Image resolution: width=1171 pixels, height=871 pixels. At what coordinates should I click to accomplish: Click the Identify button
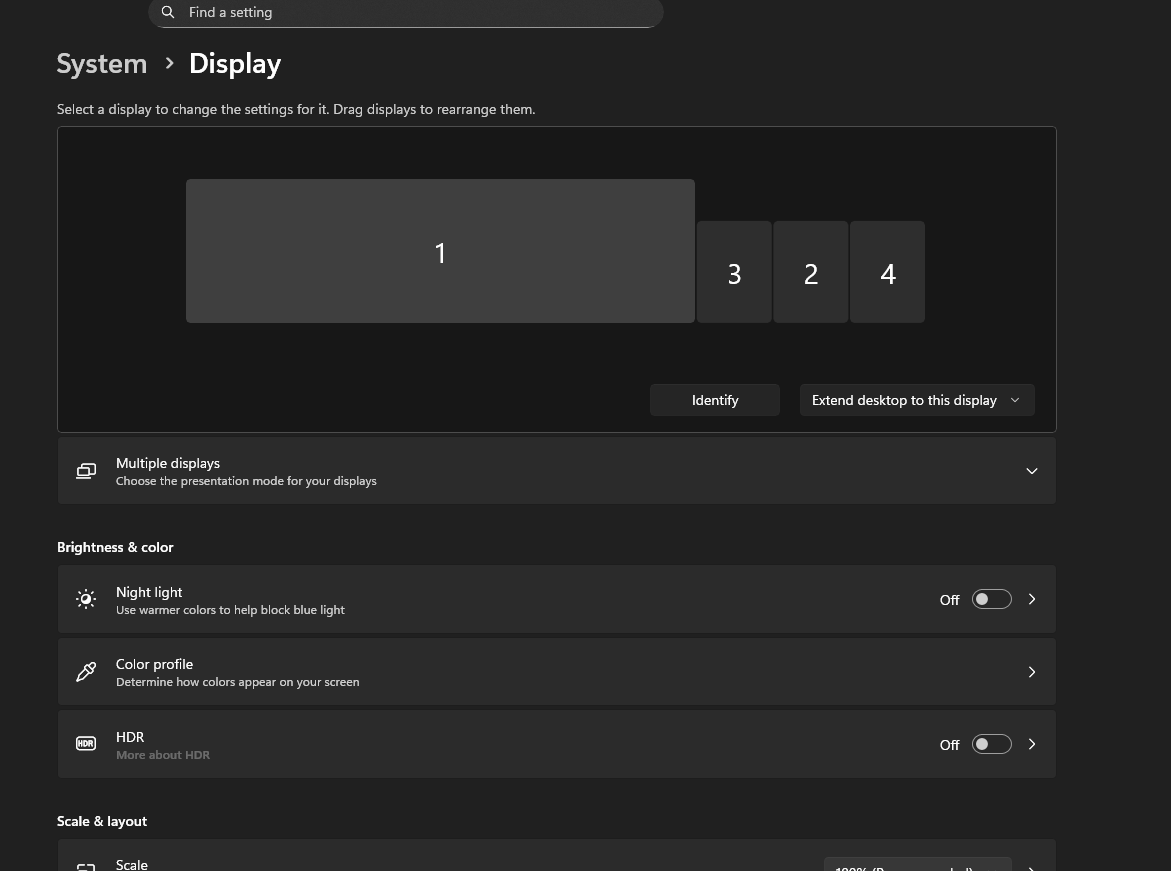click(x=715, y=400)
